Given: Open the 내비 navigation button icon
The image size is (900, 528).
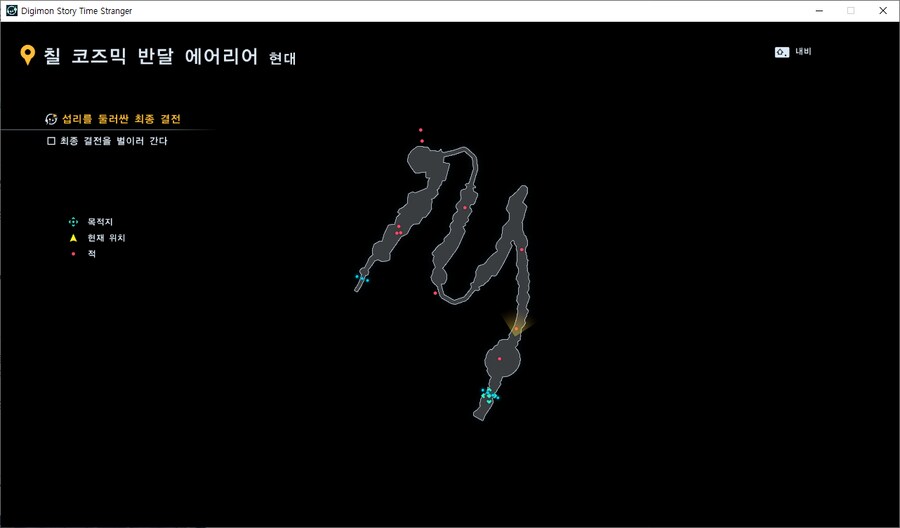Looking at the screenshot, I should 781,52.
